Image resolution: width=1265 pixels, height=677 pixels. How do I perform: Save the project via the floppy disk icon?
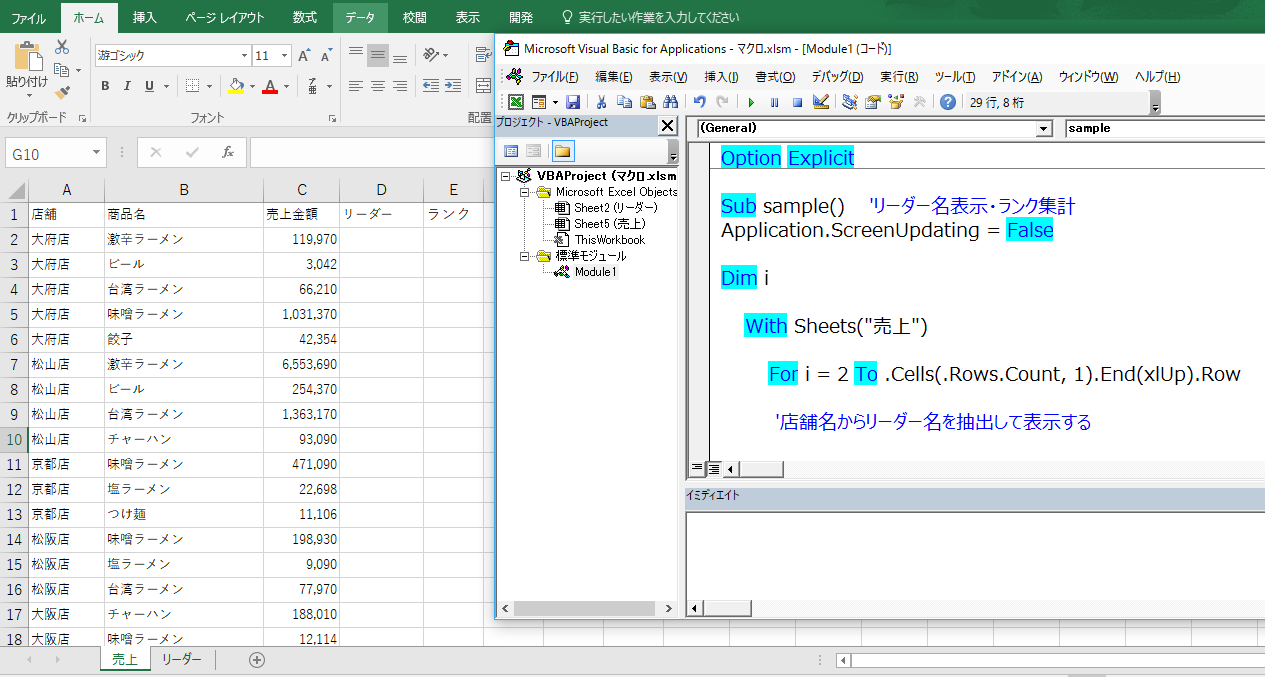(573, 102)
